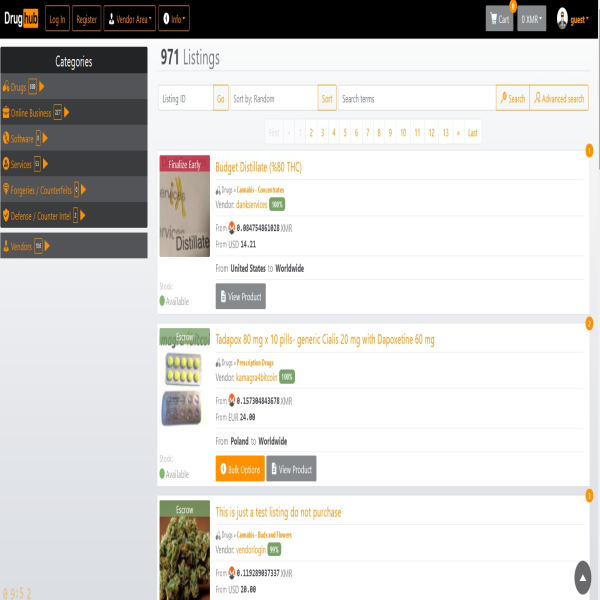Click the guest user avatar icon
Image resolution: width=600 pixels, height=600 pixels.
pos(562,19)
